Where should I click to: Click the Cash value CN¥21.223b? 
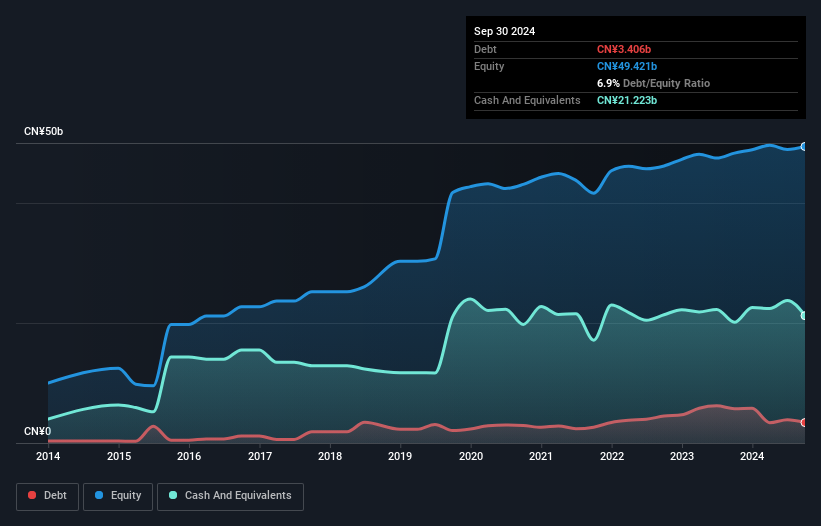(627, 100)
